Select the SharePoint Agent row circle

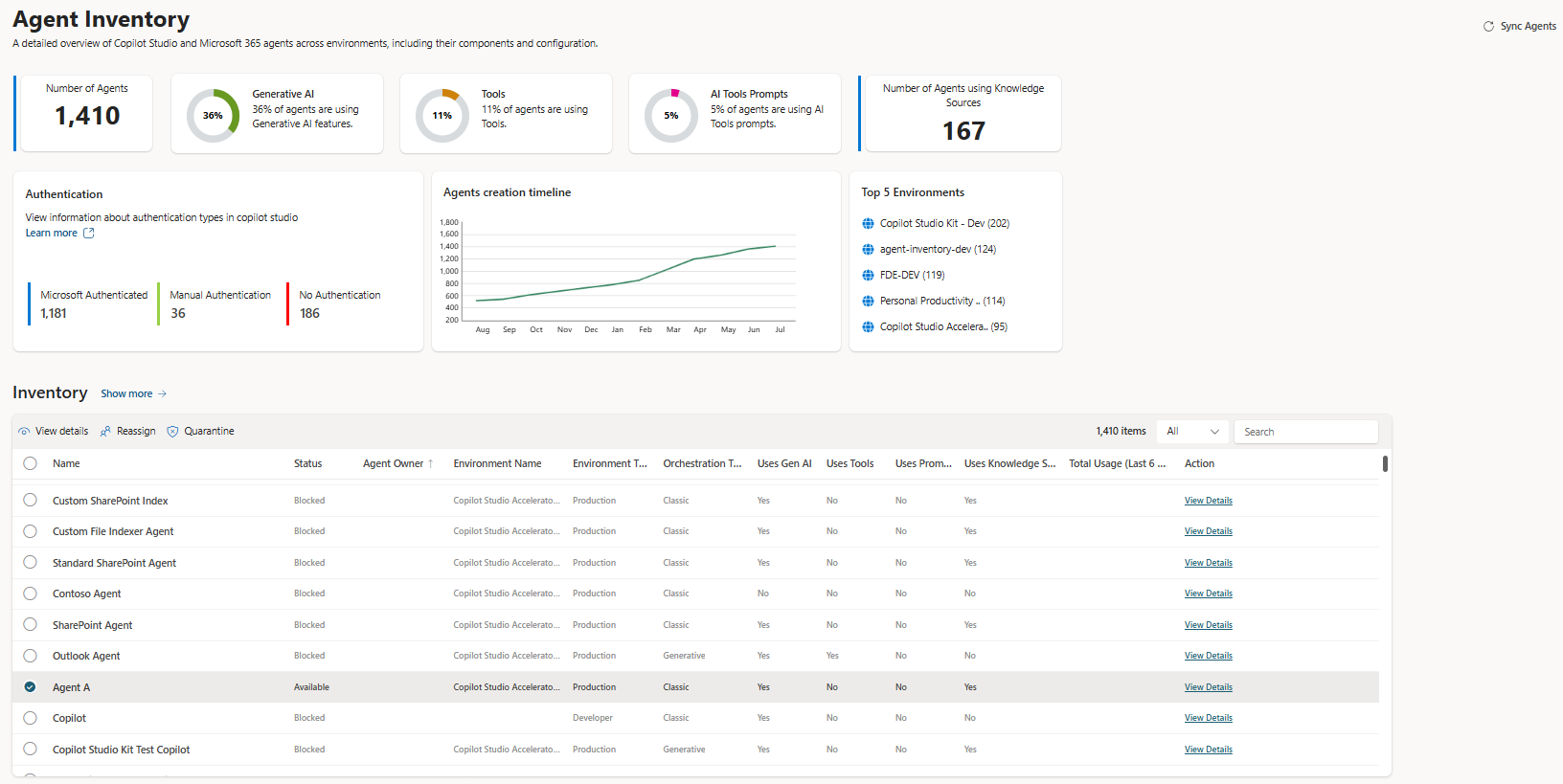coord(31,625)
